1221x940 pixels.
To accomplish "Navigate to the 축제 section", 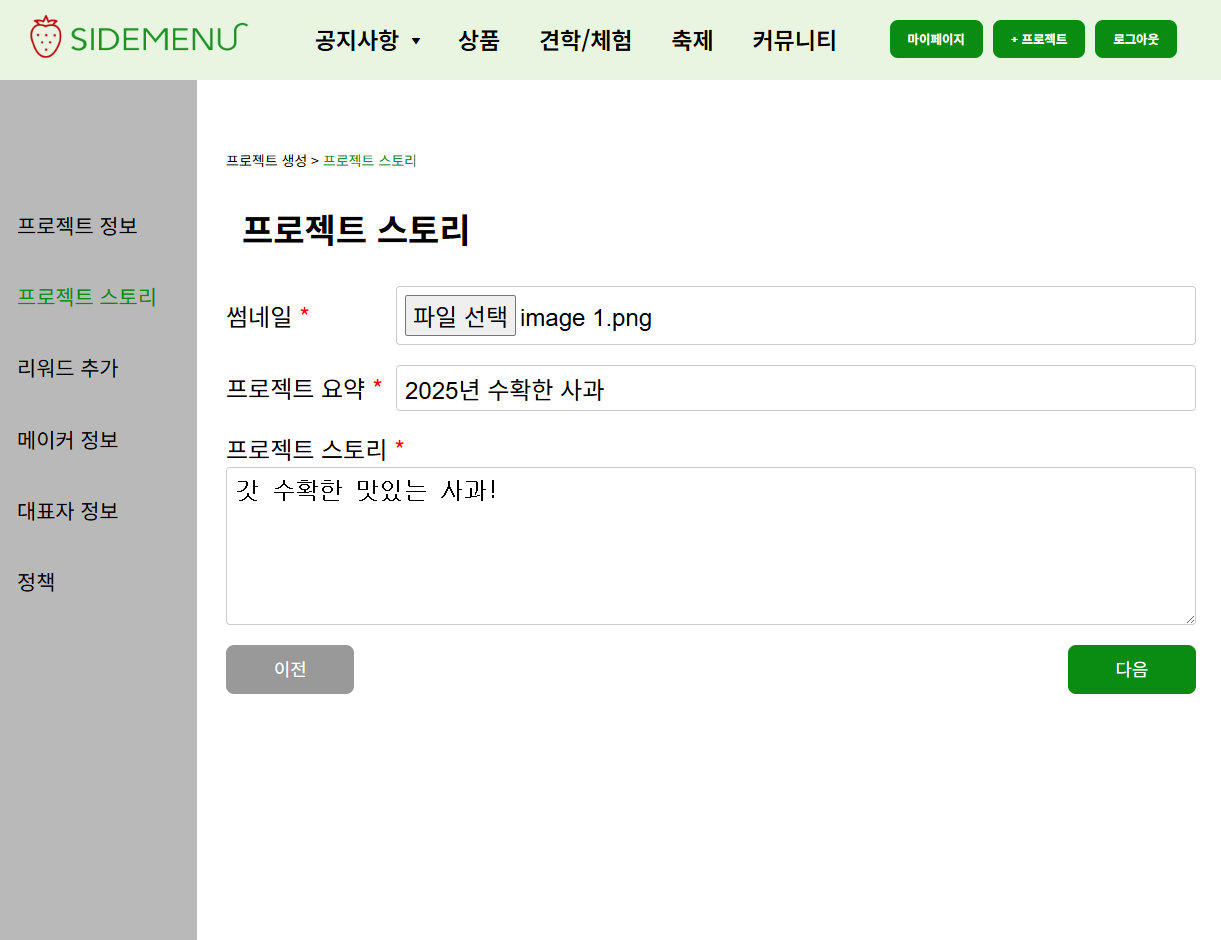I will click(693, 39).
